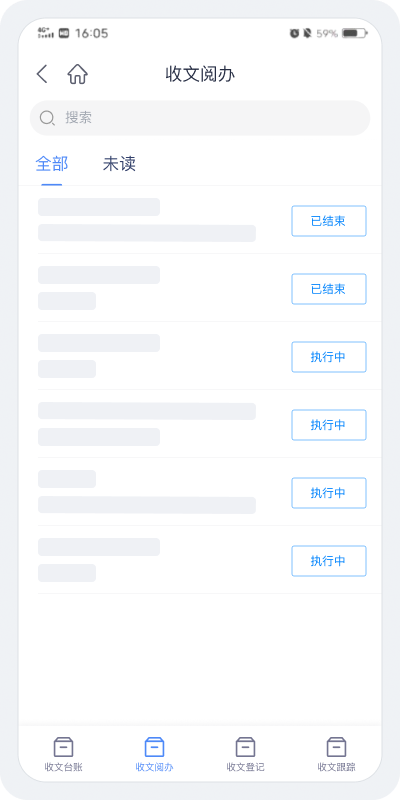The height and width of the screenshot is (800, 400).
Task: Click the last 执行中 status button
Action: pyautogui.click(x=329, y=561)
